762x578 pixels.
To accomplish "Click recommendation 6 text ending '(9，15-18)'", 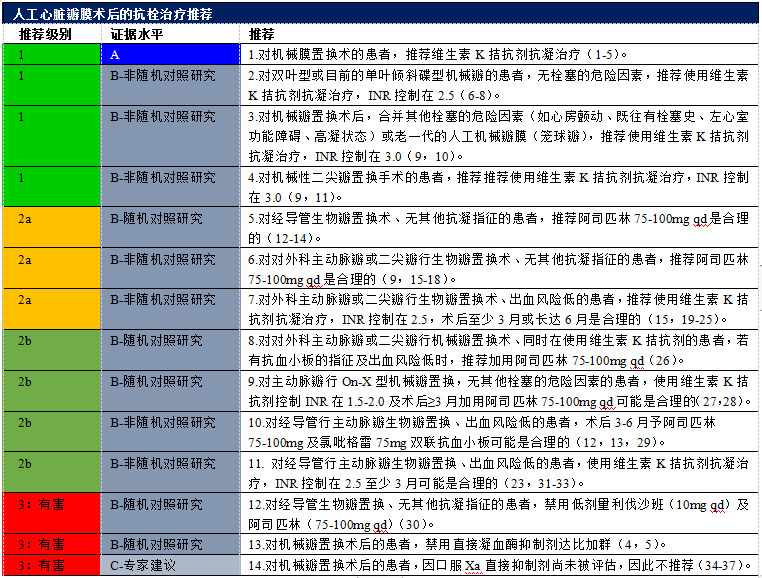I will click(498, 269).
